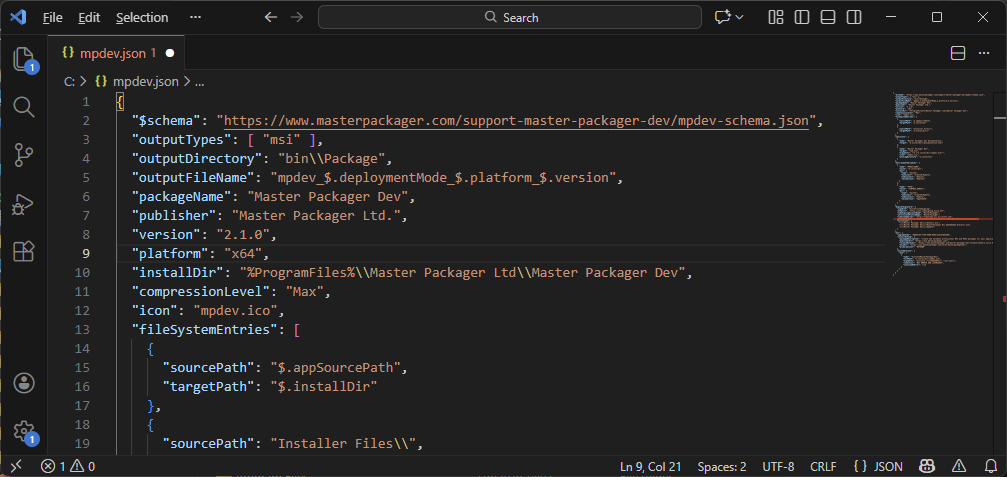The width and height of the screenshot is (1007, 477).
Task: Open the Copilot chat icon
Action: 724,17
